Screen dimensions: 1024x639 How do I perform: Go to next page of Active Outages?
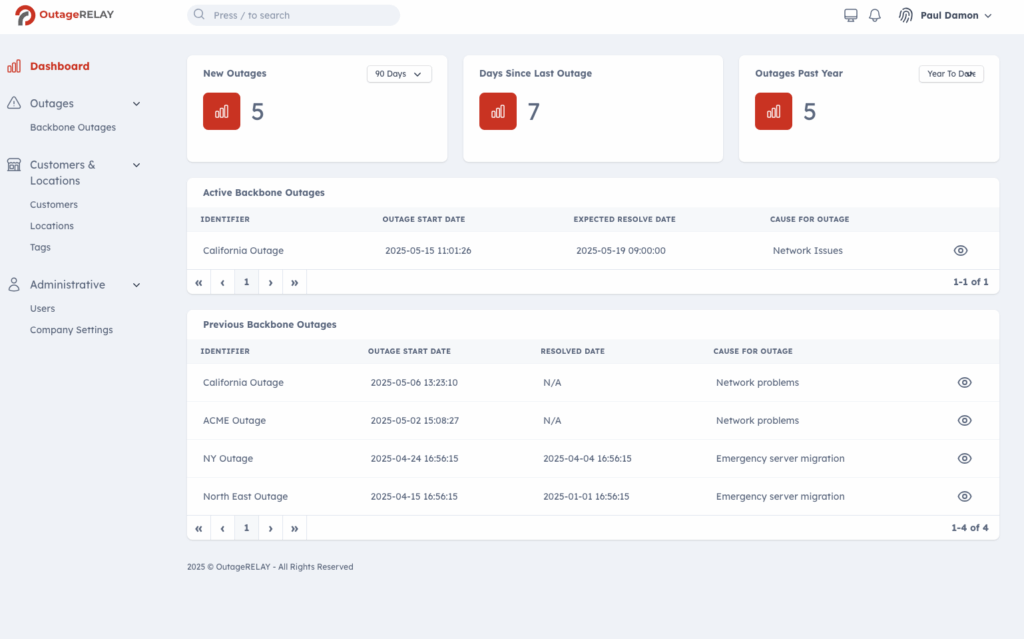click(270, 282)
